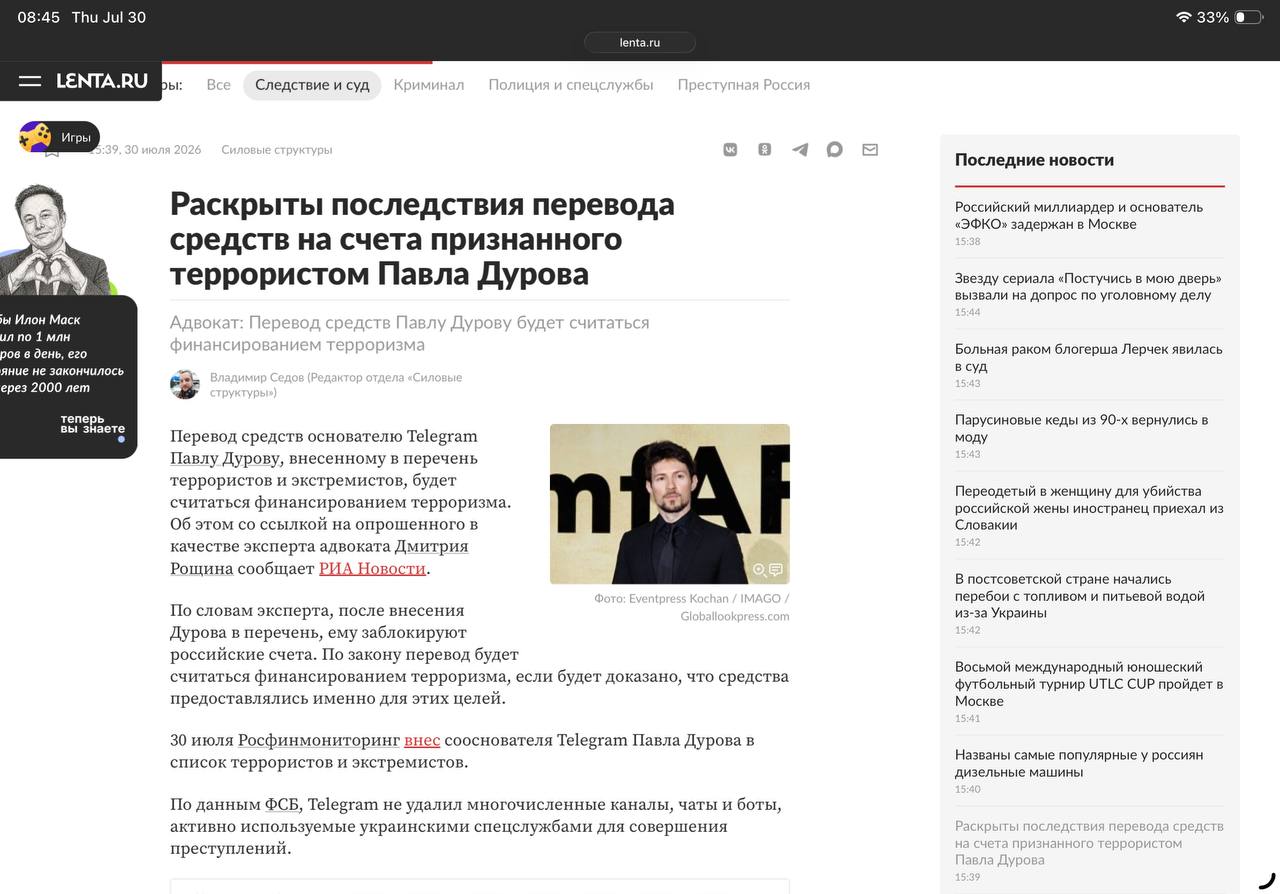Image resolution: width=1280 pixels, height=894 pixels.
Task: Tap the Wi-Fi status icon
Action: tap(1184, 18)
